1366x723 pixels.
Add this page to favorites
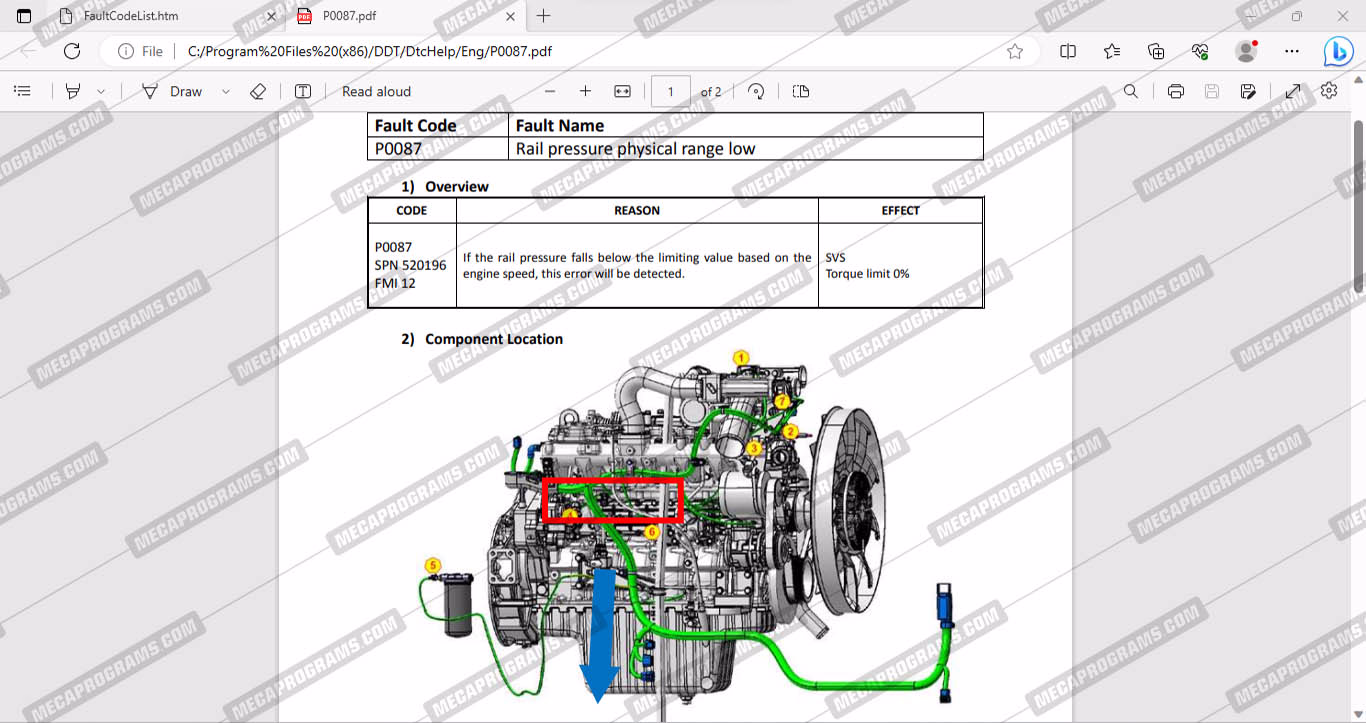click(x=1015, y=51)
